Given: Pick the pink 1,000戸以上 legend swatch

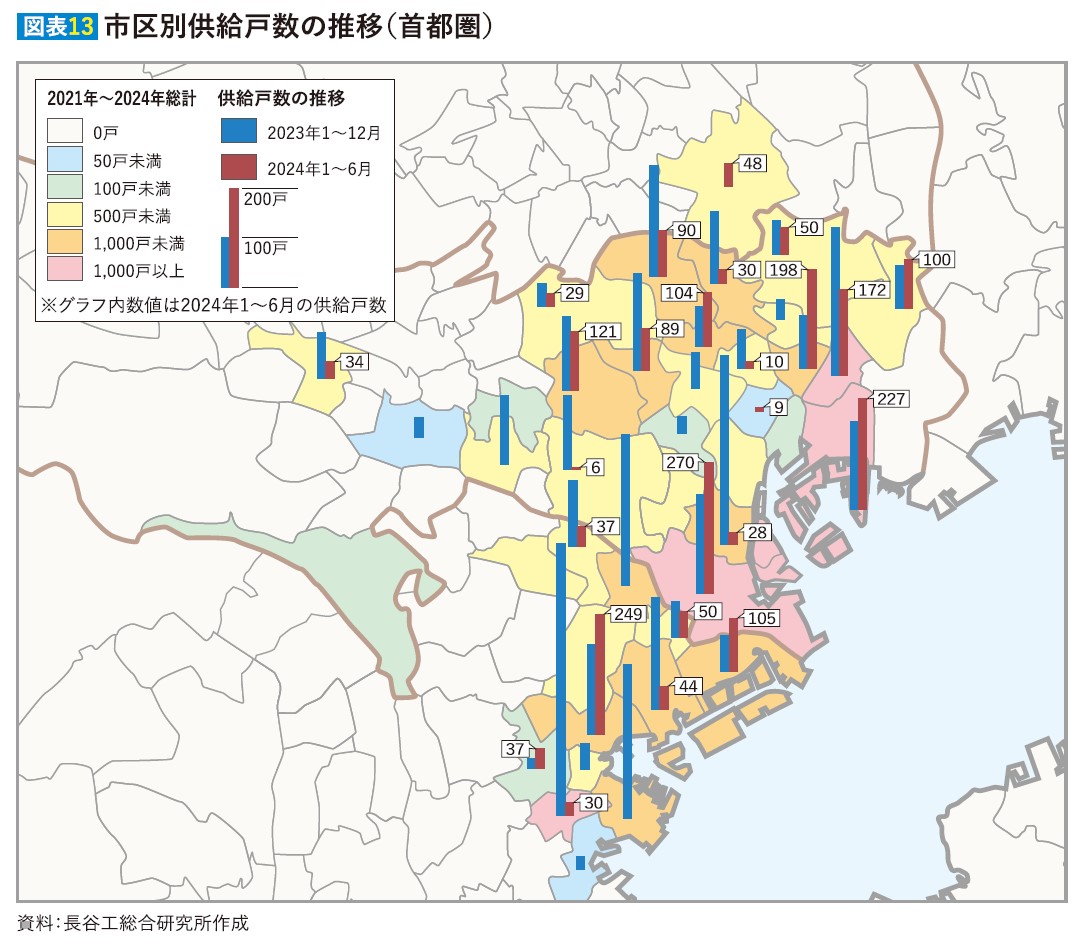Looking at the screenshot, I should (x=65, y=270).
